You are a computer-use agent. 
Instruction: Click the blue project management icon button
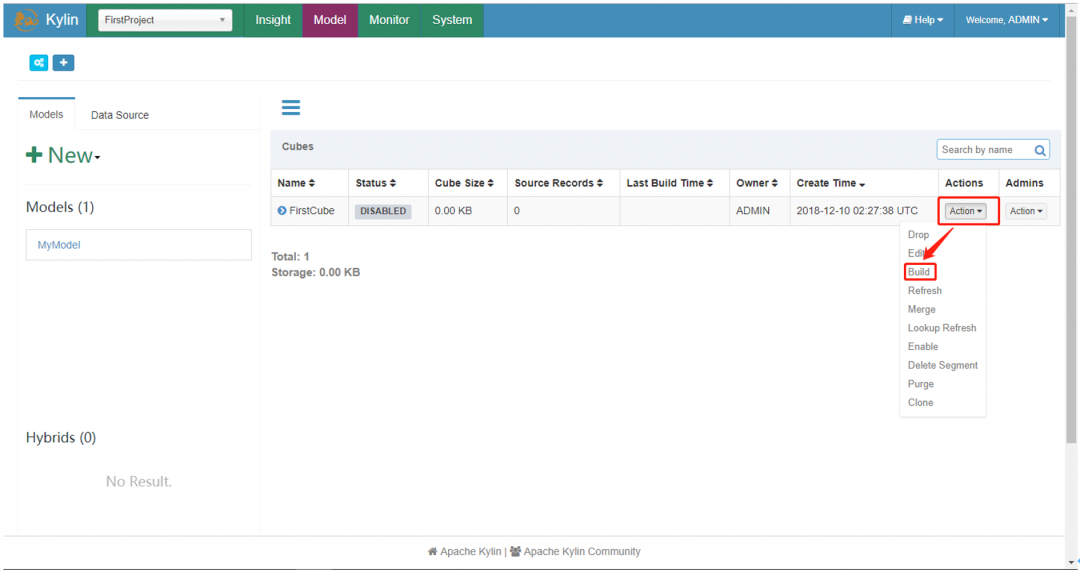click(39, 63)
